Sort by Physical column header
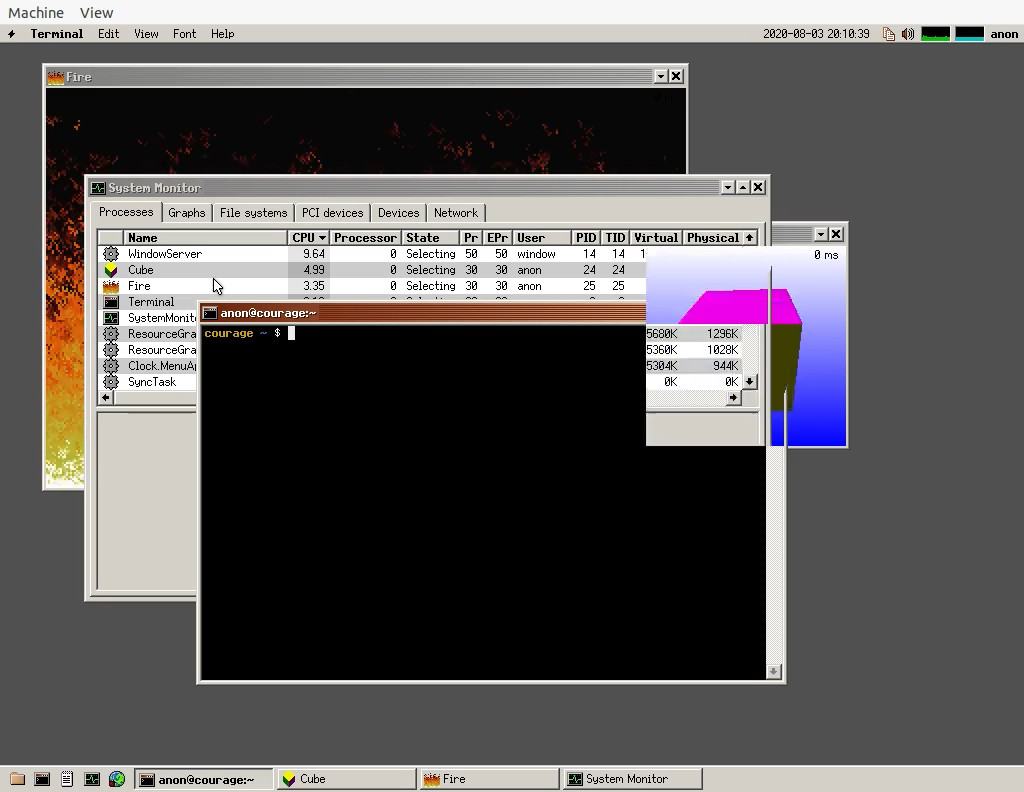 712,238
